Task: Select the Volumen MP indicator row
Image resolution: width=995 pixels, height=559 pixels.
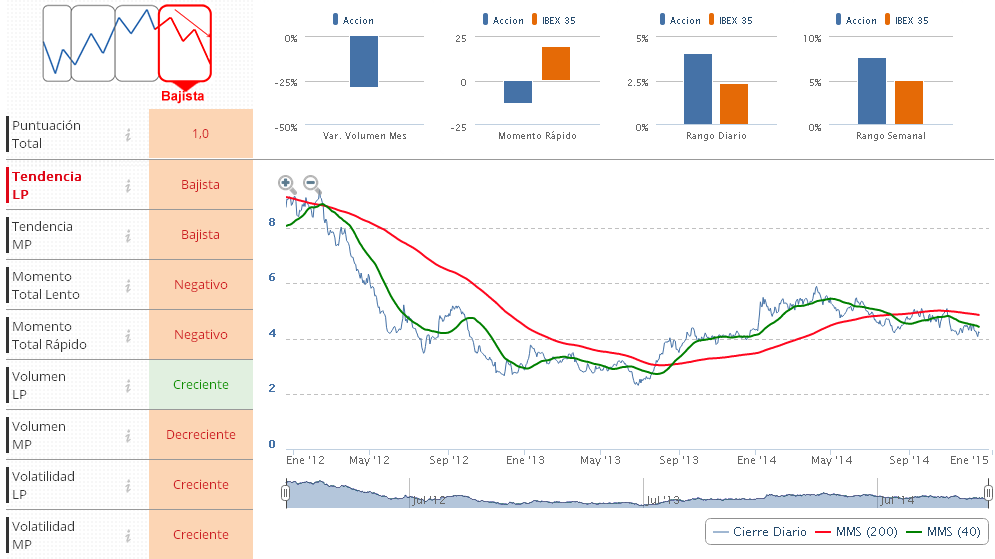Action: coord(129,436)
